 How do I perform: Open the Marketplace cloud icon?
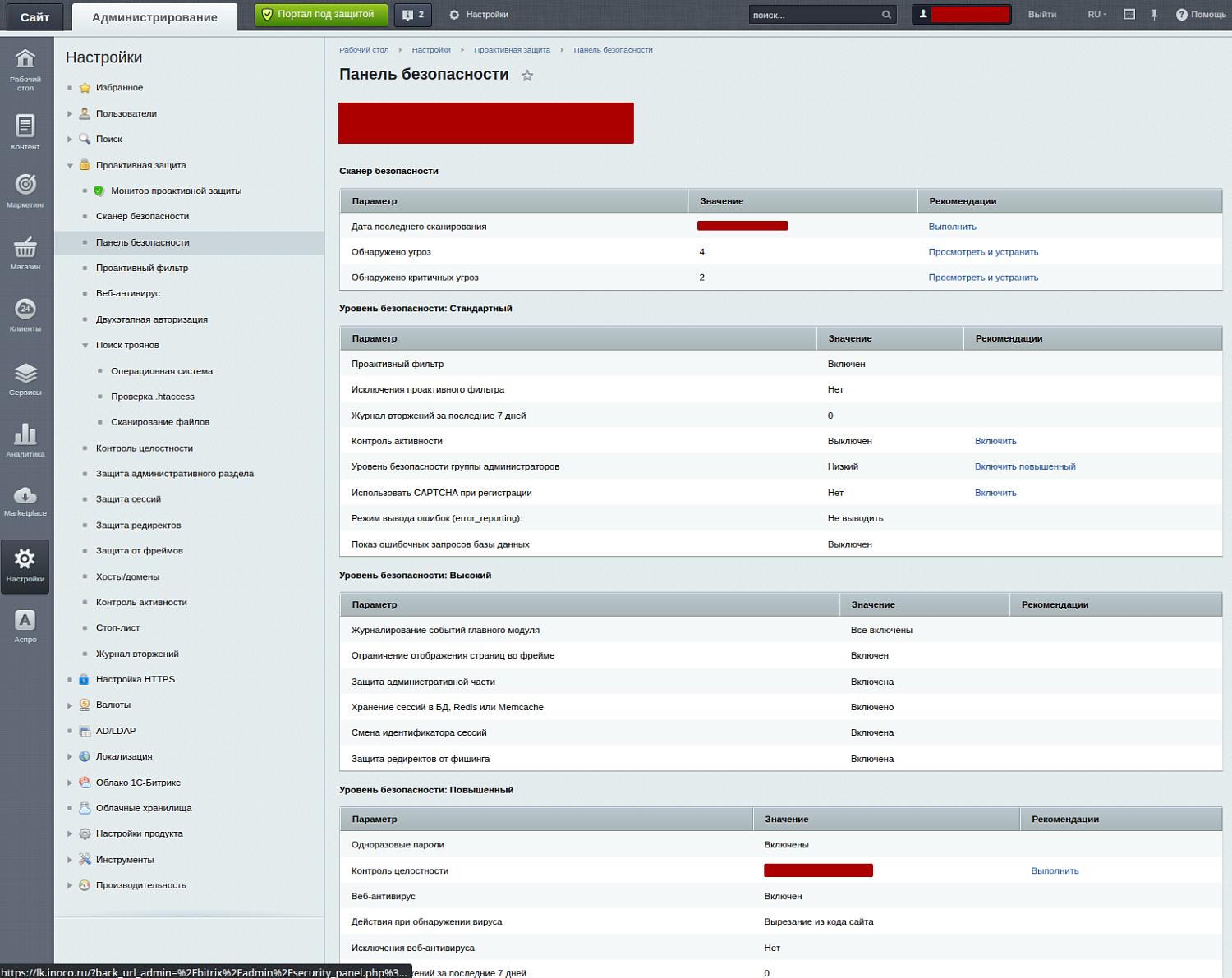coord(25,499)
